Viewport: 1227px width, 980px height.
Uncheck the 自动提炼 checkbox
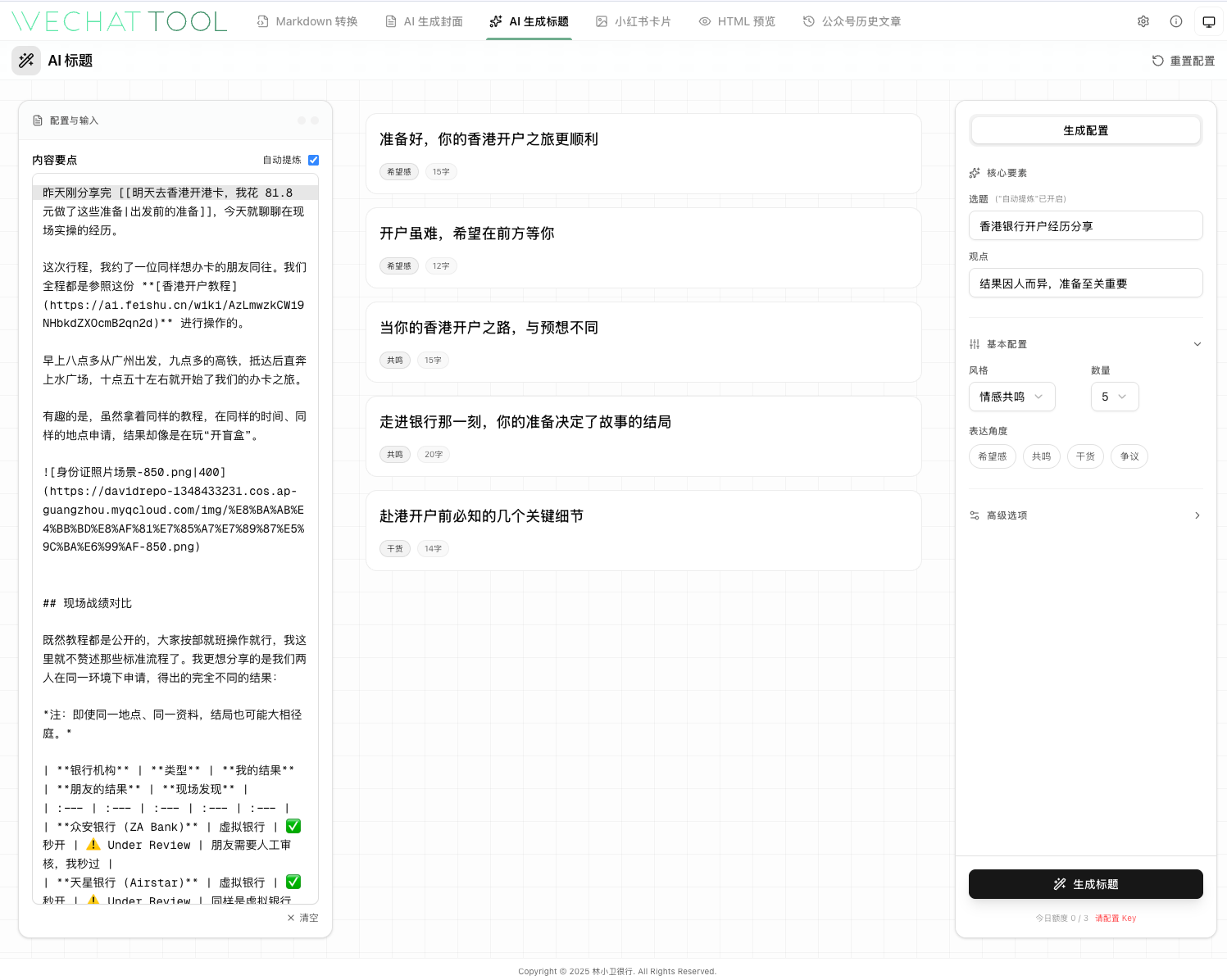click(x=313, y=160)
